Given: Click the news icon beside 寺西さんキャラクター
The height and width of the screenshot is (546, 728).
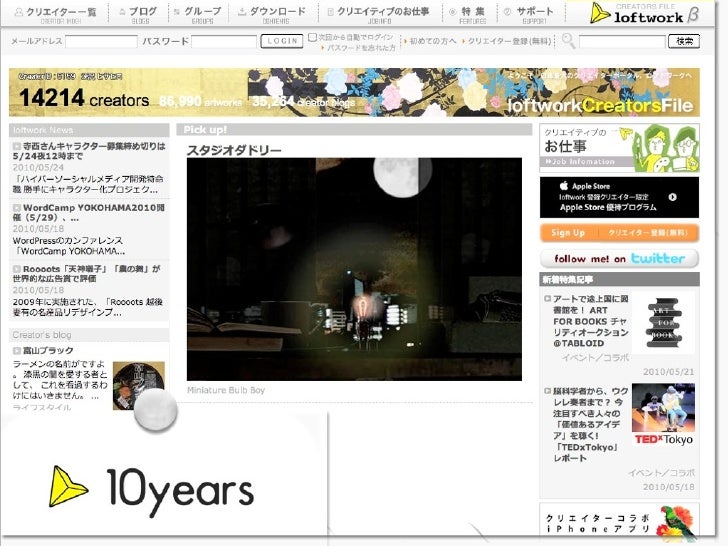Looking at the screenshot, I should 17,146.
